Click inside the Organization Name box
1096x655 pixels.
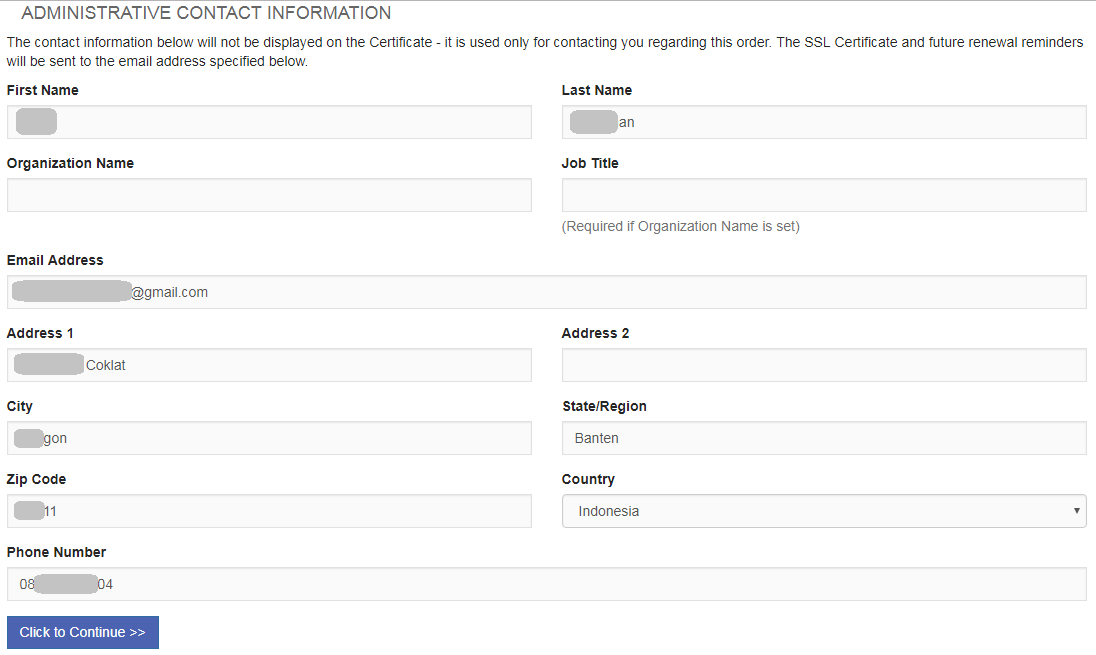[x=269, y=194]
